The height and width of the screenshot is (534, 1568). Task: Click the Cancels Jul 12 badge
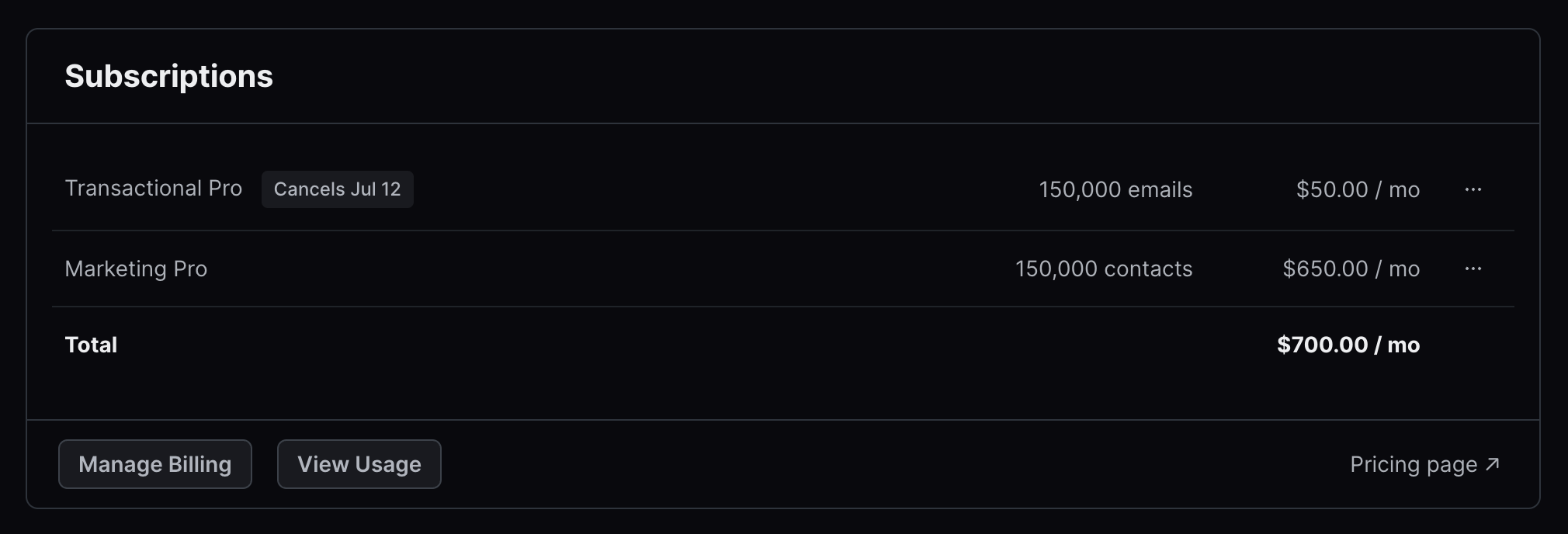tap(337, 189)
